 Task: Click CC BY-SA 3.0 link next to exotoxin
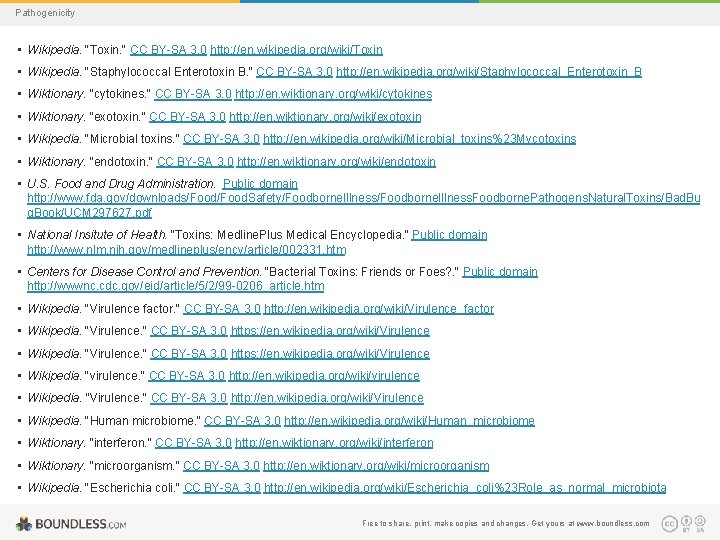187,117
